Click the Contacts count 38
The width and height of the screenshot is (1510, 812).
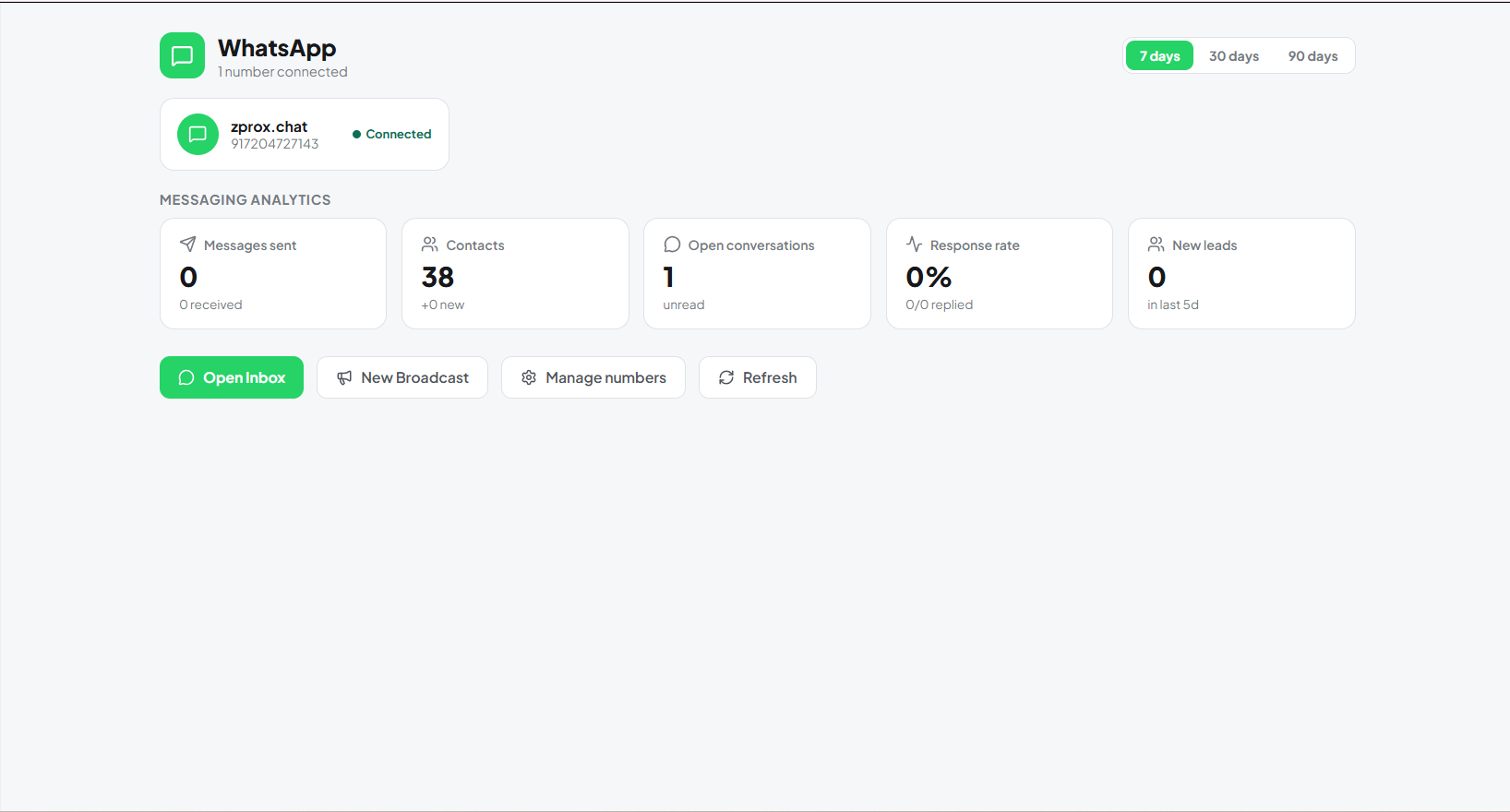point(437,277)
